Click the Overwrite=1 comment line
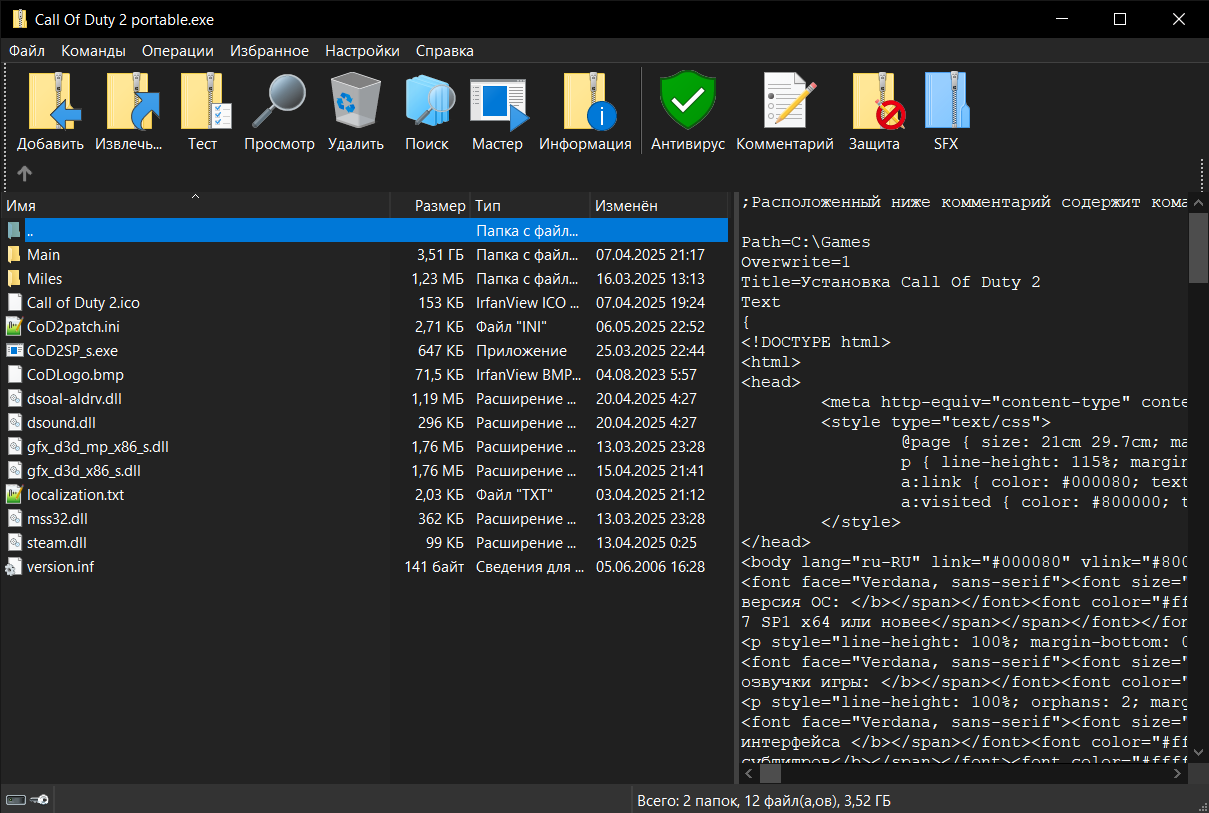Image resolution: width=1209 pixels, height=813 pixels. 796,262
